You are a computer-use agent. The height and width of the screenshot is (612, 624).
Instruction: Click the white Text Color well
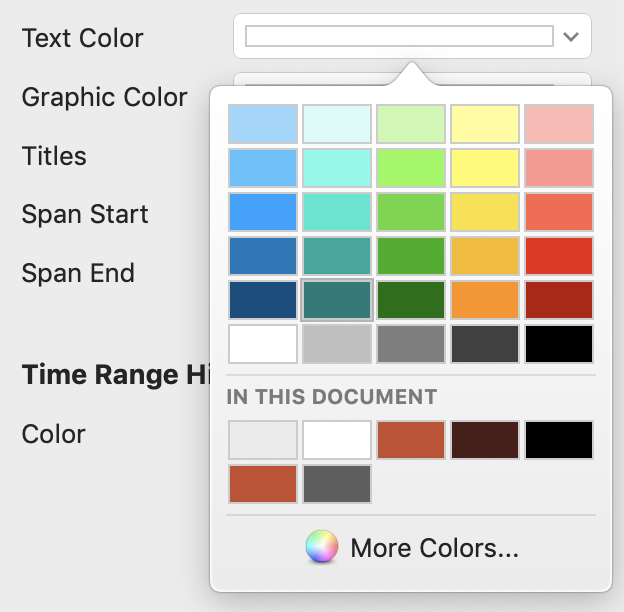tap(398, 37)
